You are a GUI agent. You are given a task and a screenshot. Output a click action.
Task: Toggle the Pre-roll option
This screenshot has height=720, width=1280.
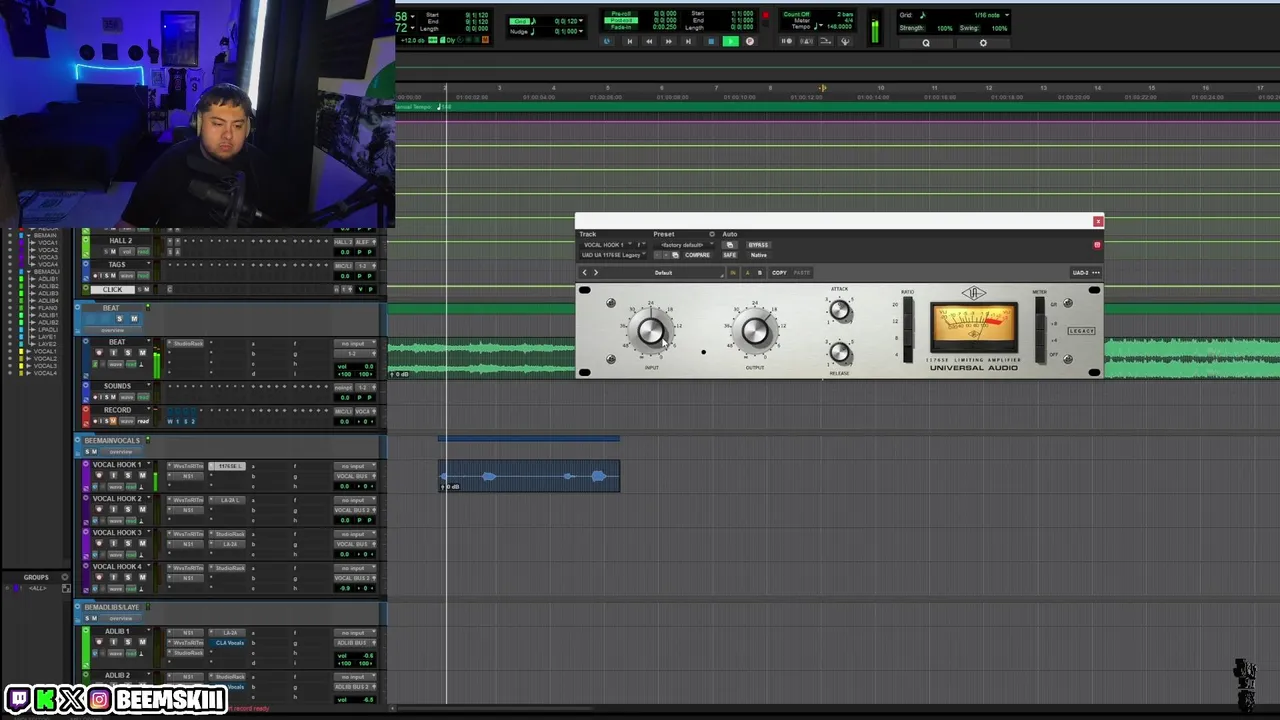(x=621, y=13)
